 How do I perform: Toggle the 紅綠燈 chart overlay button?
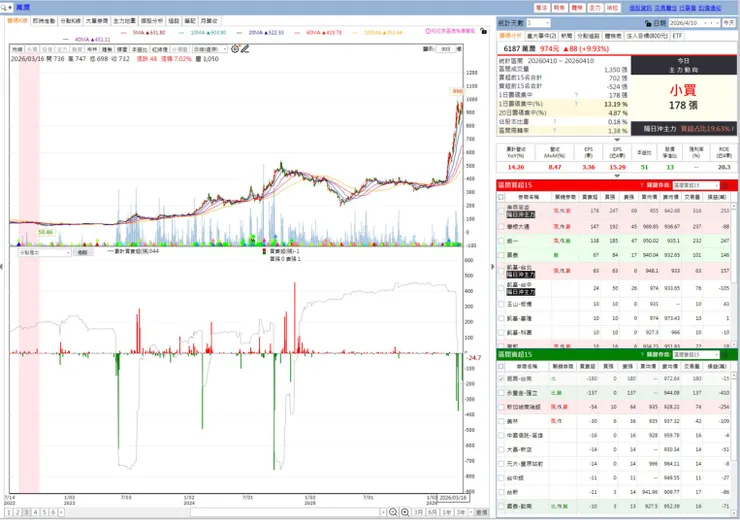[160, 49]
